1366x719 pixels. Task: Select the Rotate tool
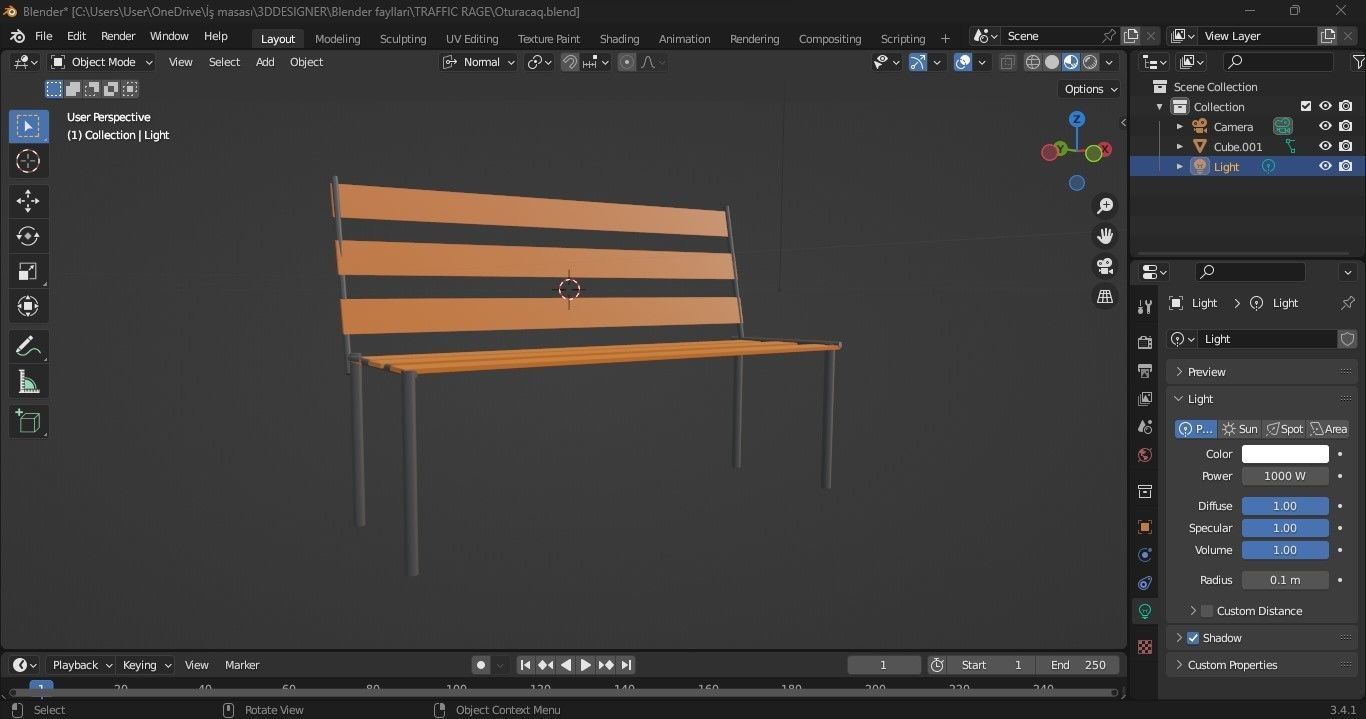coord(28,236)
